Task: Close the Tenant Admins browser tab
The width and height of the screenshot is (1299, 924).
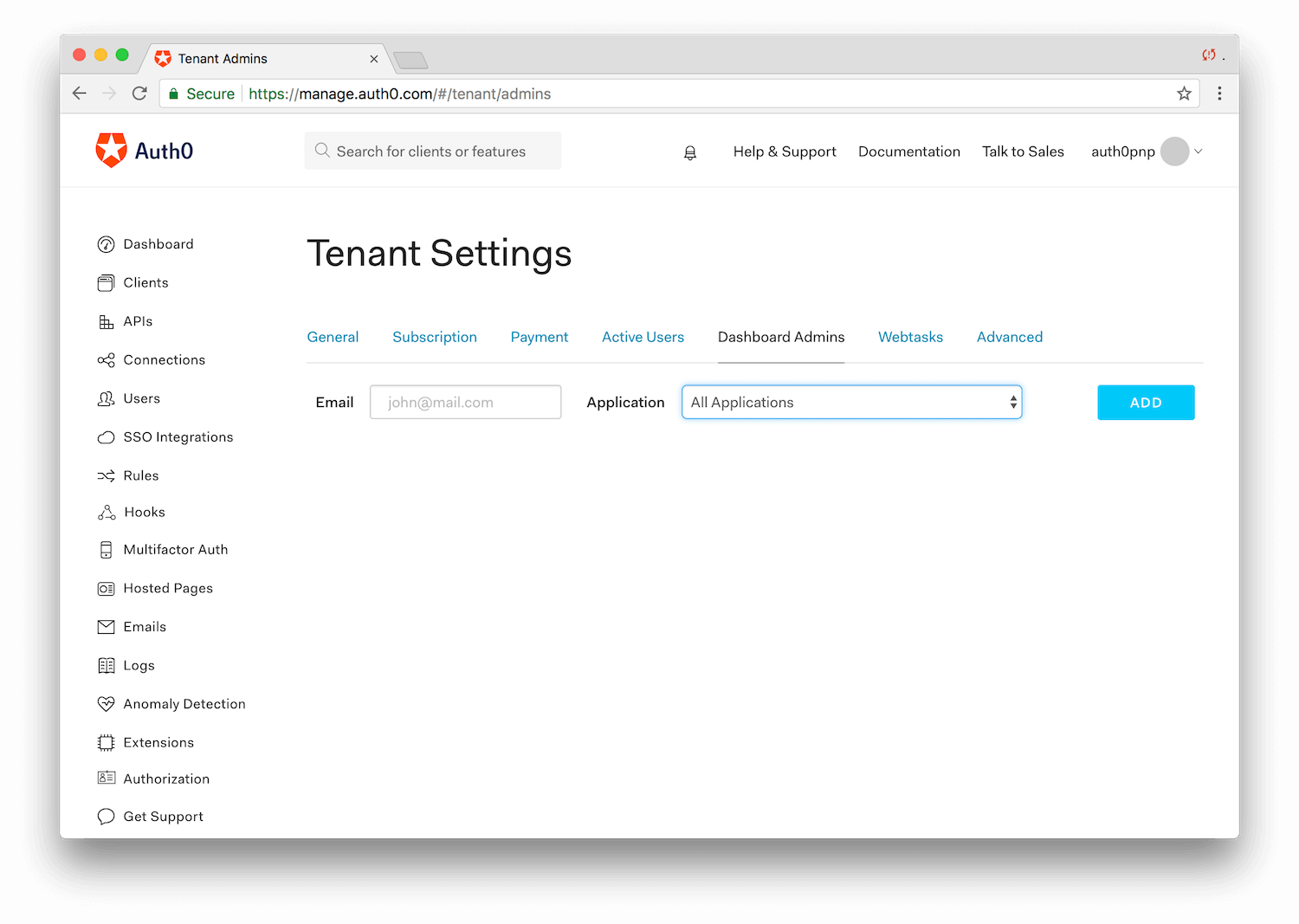Action: coord(374,59)
